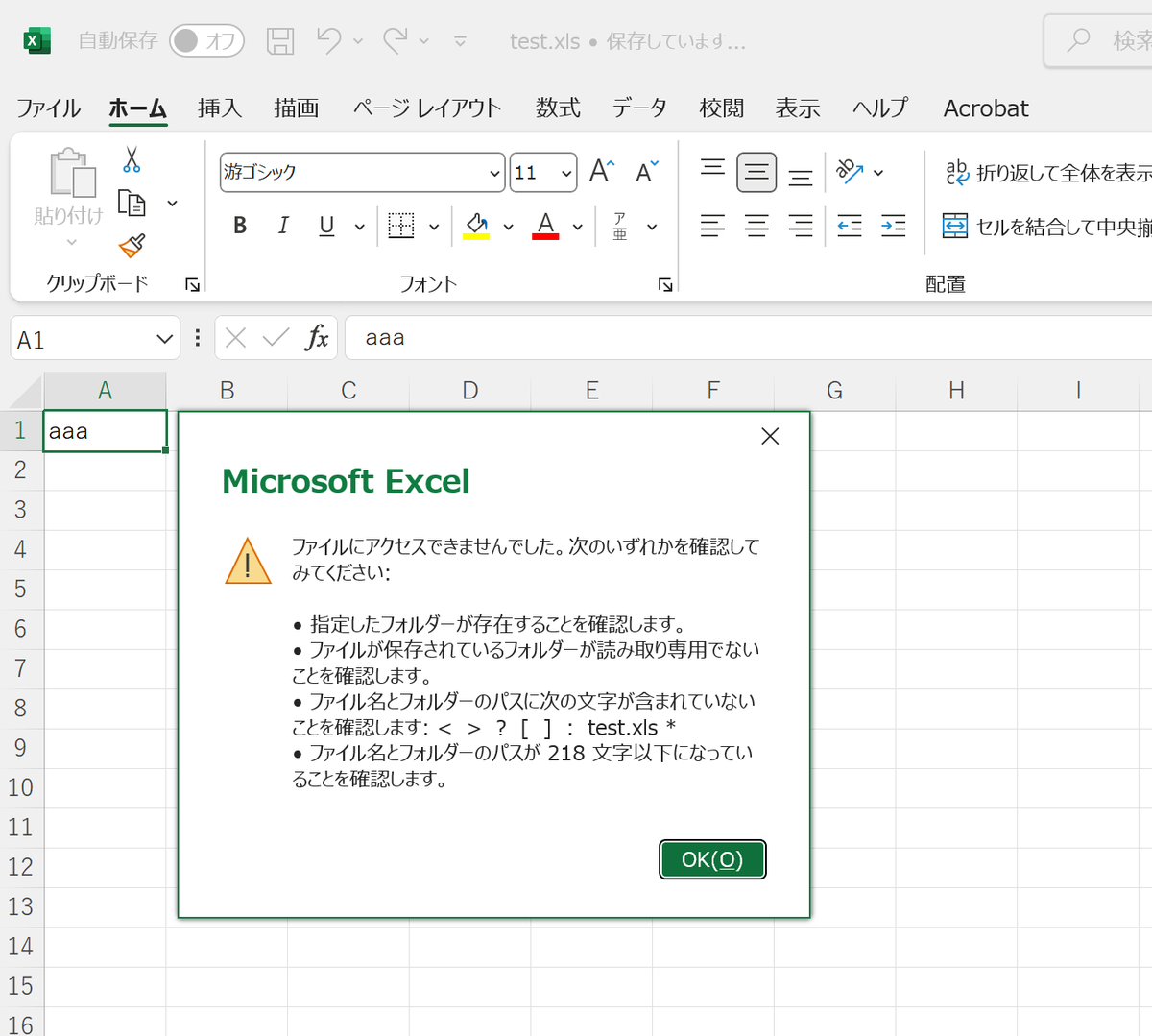Click OK(O) in the error dialog
1152x1036 pixels.
[x=712, y=859]
